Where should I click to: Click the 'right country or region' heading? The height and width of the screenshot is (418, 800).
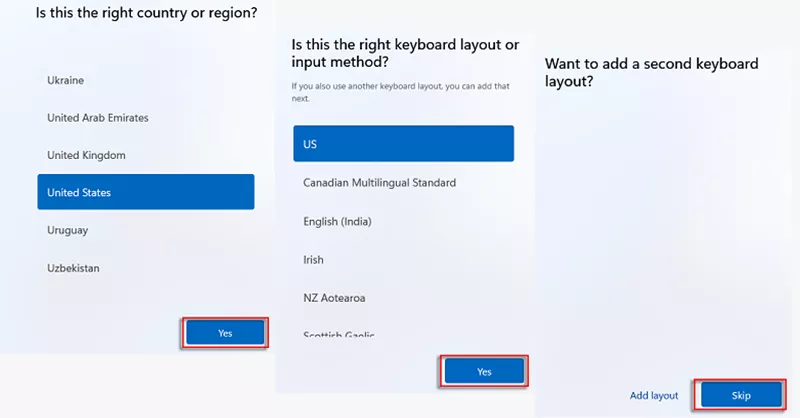(x=147, y=13)
